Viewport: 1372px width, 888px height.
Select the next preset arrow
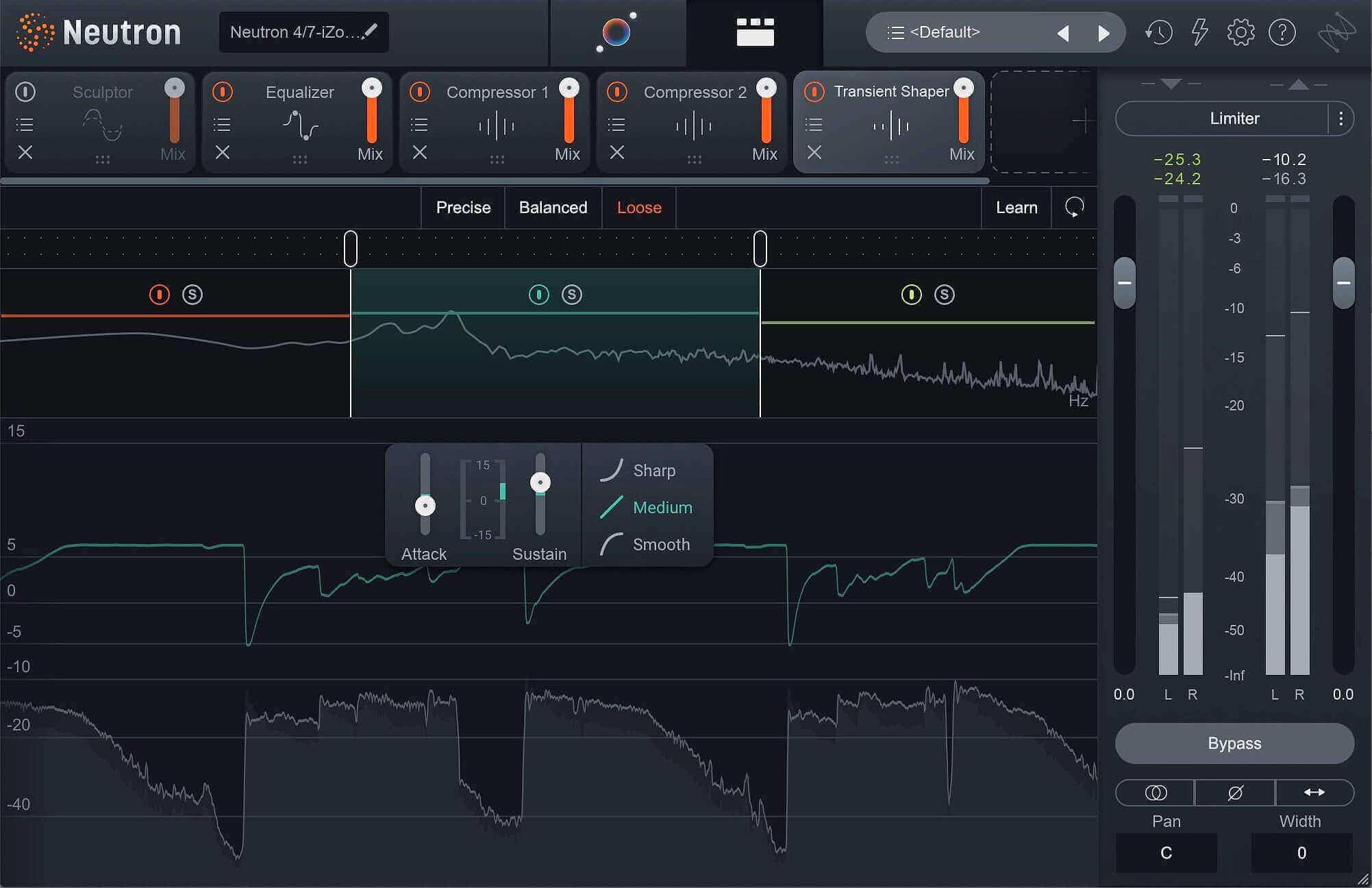point(1103,33)
